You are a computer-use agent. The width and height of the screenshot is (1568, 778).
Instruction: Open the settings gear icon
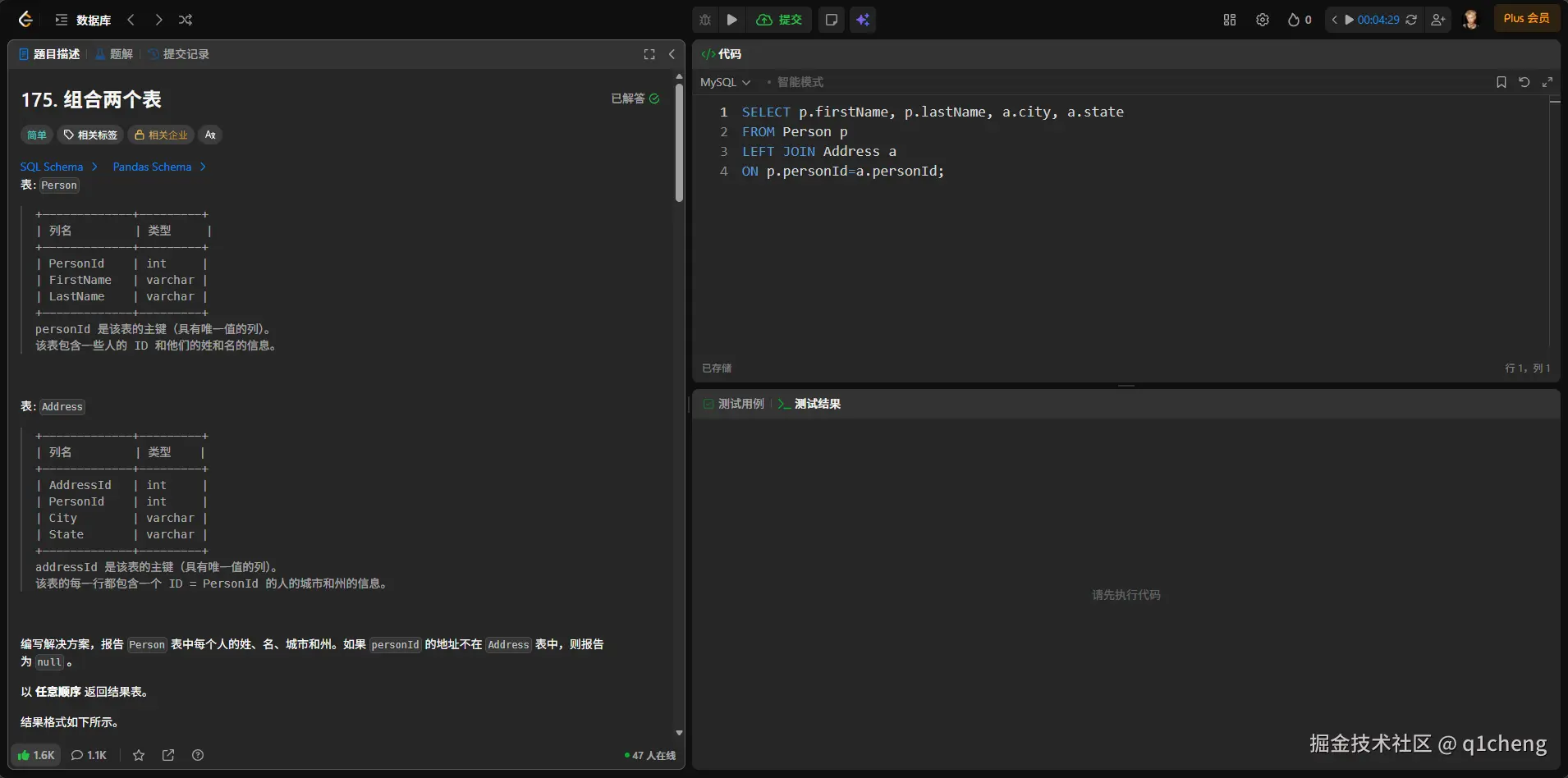click(1263, 20)
